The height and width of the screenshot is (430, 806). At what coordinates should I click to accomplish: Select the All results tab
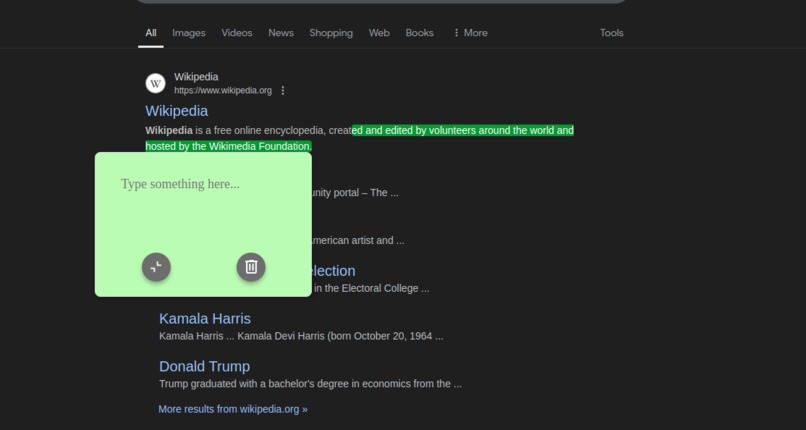click(x=151, y=33)
